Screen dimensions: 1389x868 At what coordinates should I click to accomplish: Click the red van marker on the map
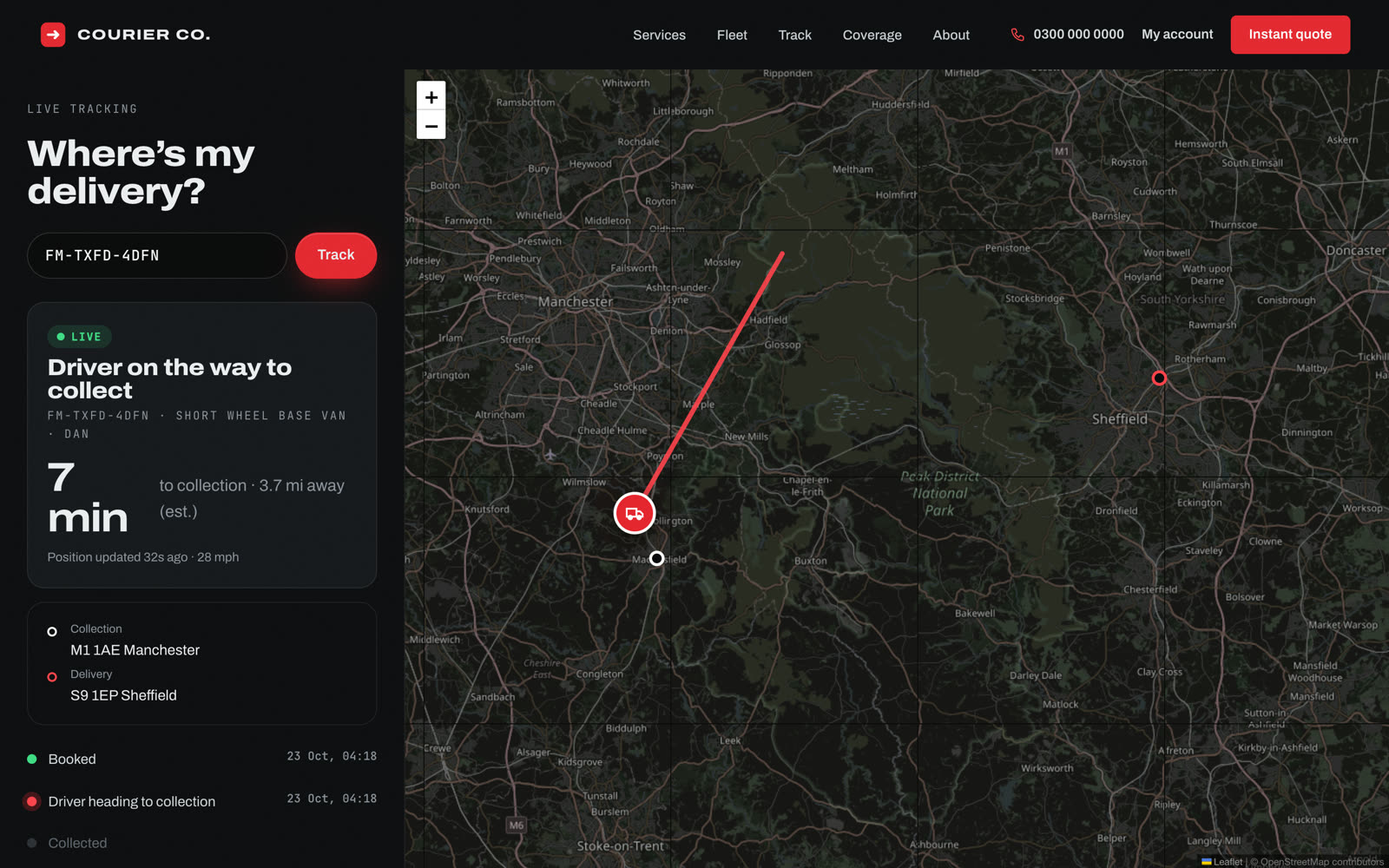coord(635,513)
